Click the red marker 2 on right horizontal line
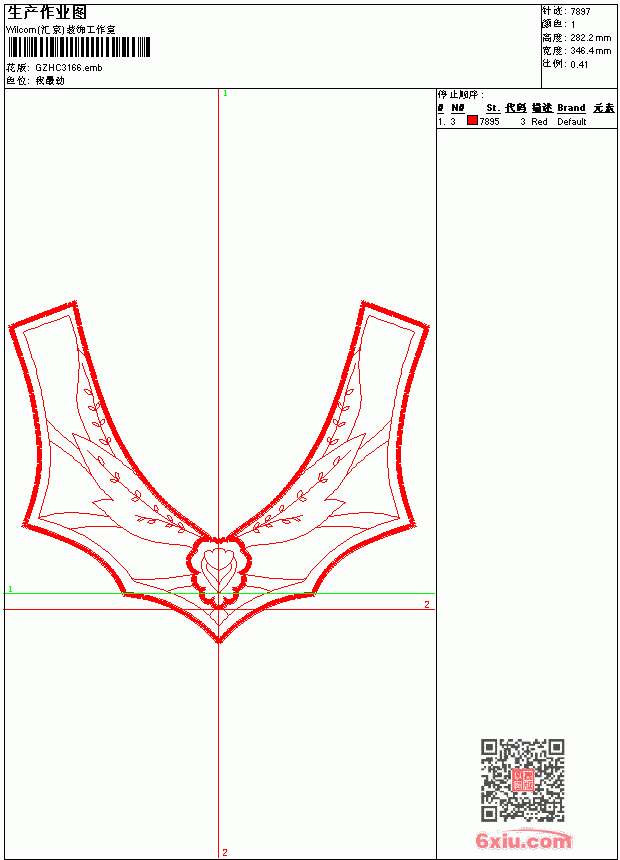Image resolution: width=620 pixels, height=860 pixels. (x=427, y=604)
